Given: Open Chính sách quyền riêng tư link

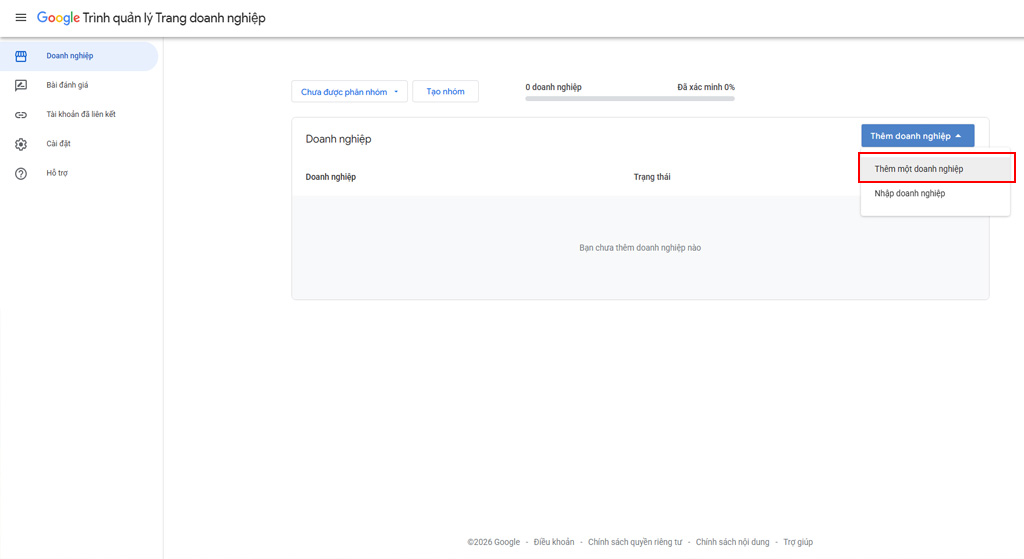Looking at the screenshot, I should coord(635,542).
